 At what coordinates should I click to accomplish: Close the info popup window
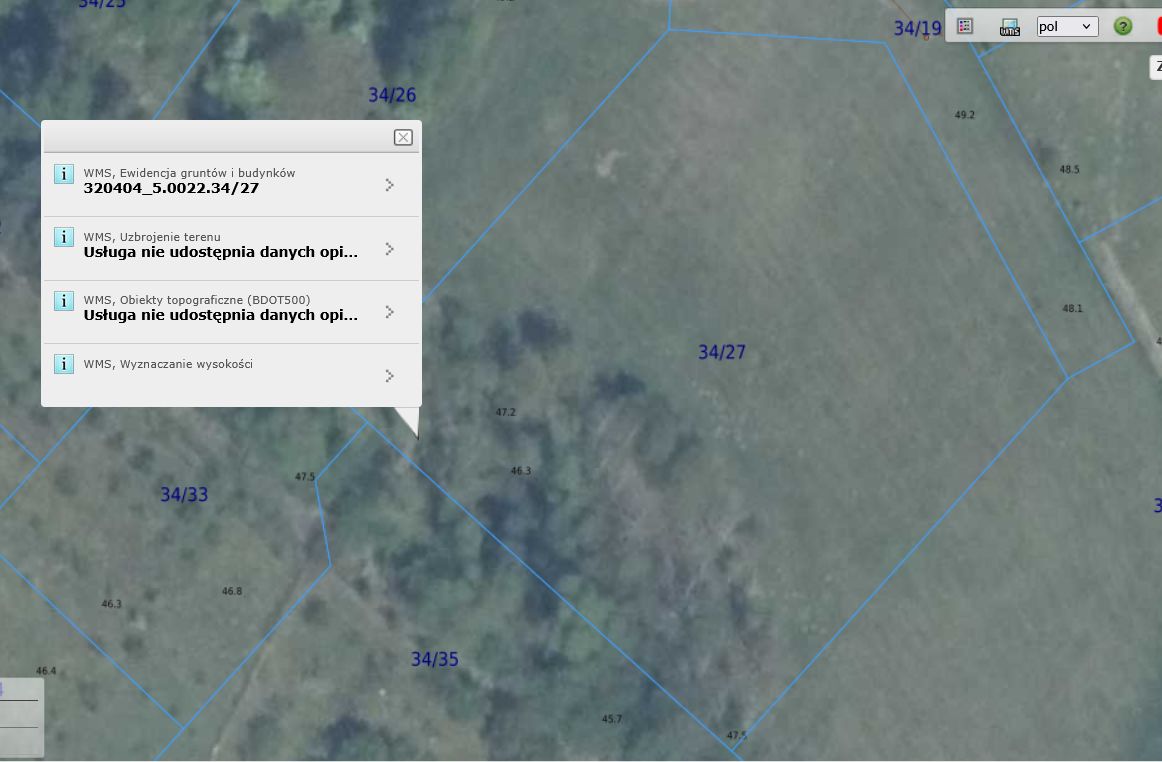[403, 137]
